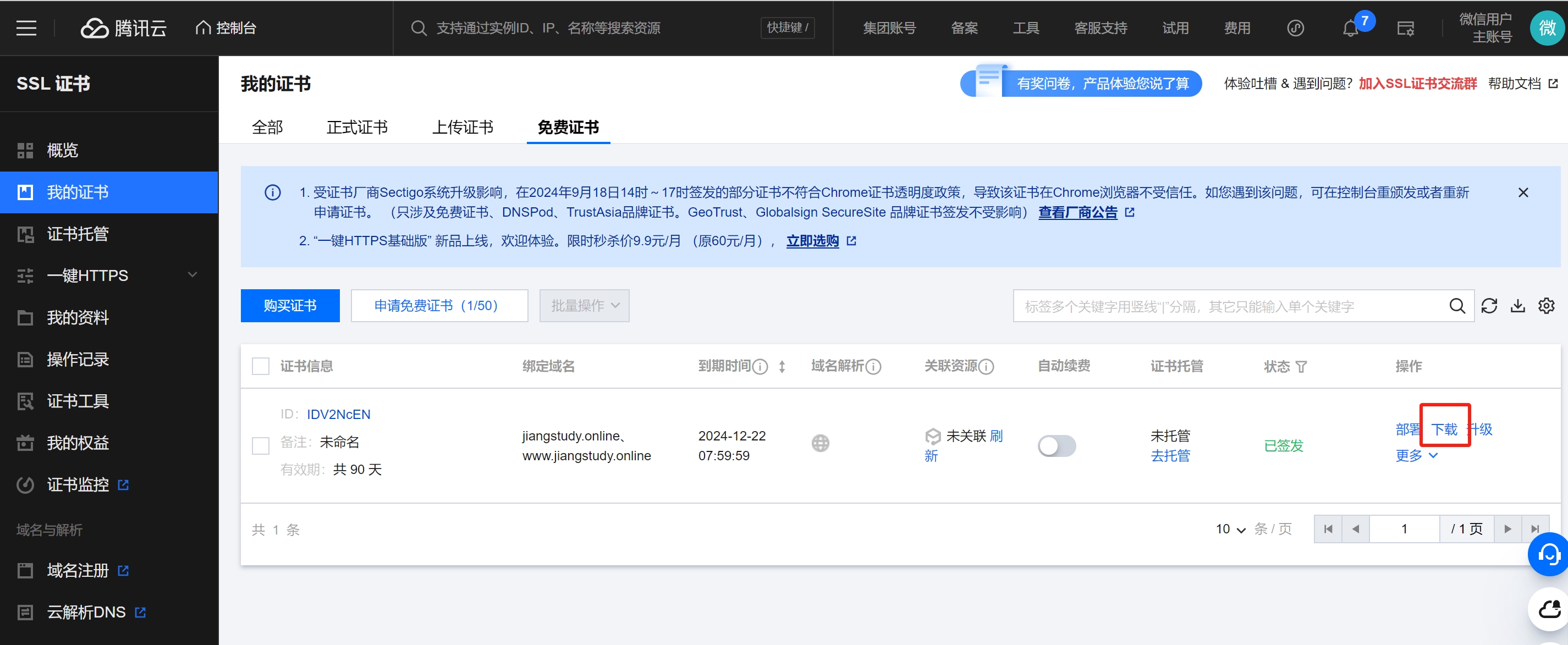Switch to the 上传证书 tab
The height and width of the screenshot is (645, 1568).
[x=463, y=127]
